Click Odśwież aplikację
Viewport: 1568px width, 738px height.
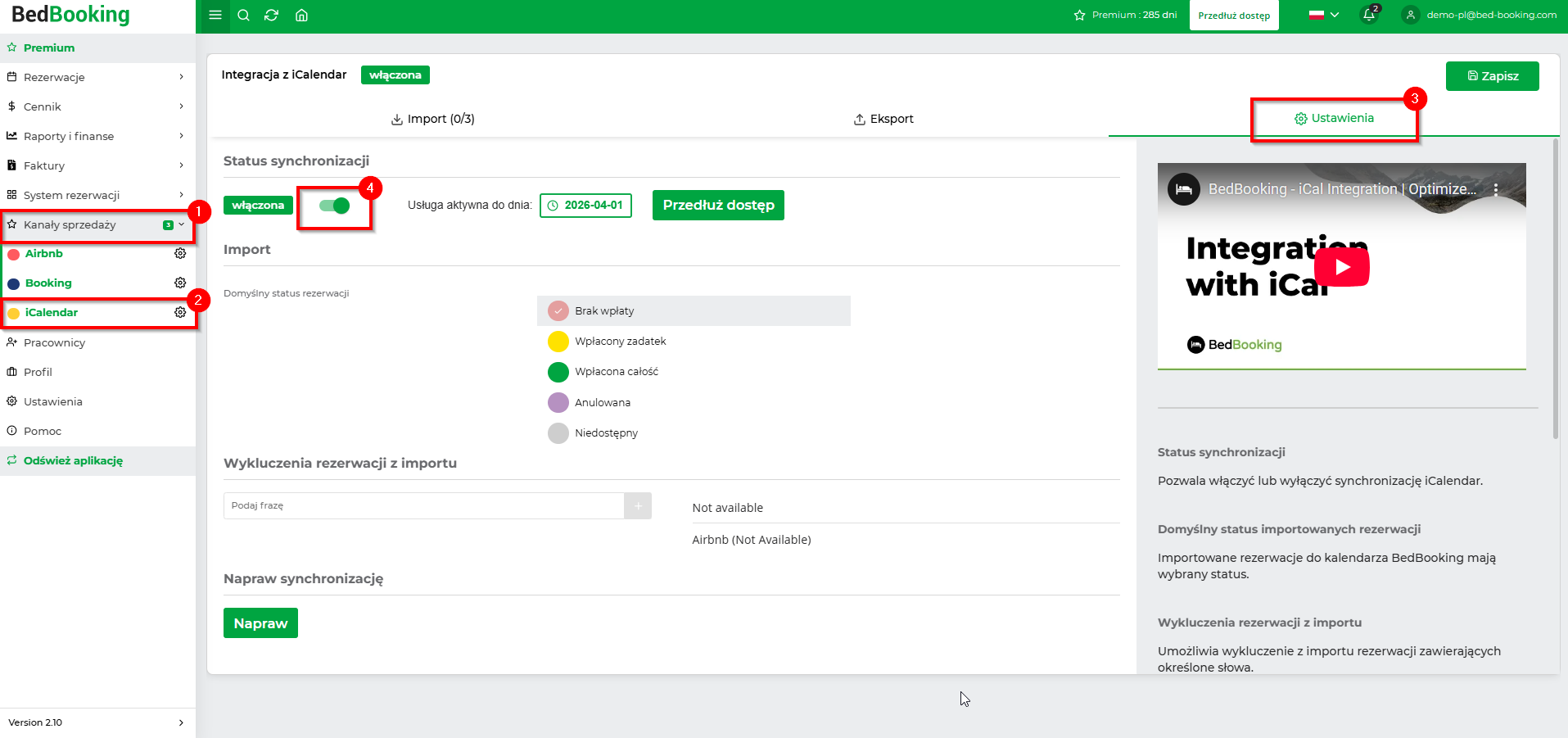(97, 460)
